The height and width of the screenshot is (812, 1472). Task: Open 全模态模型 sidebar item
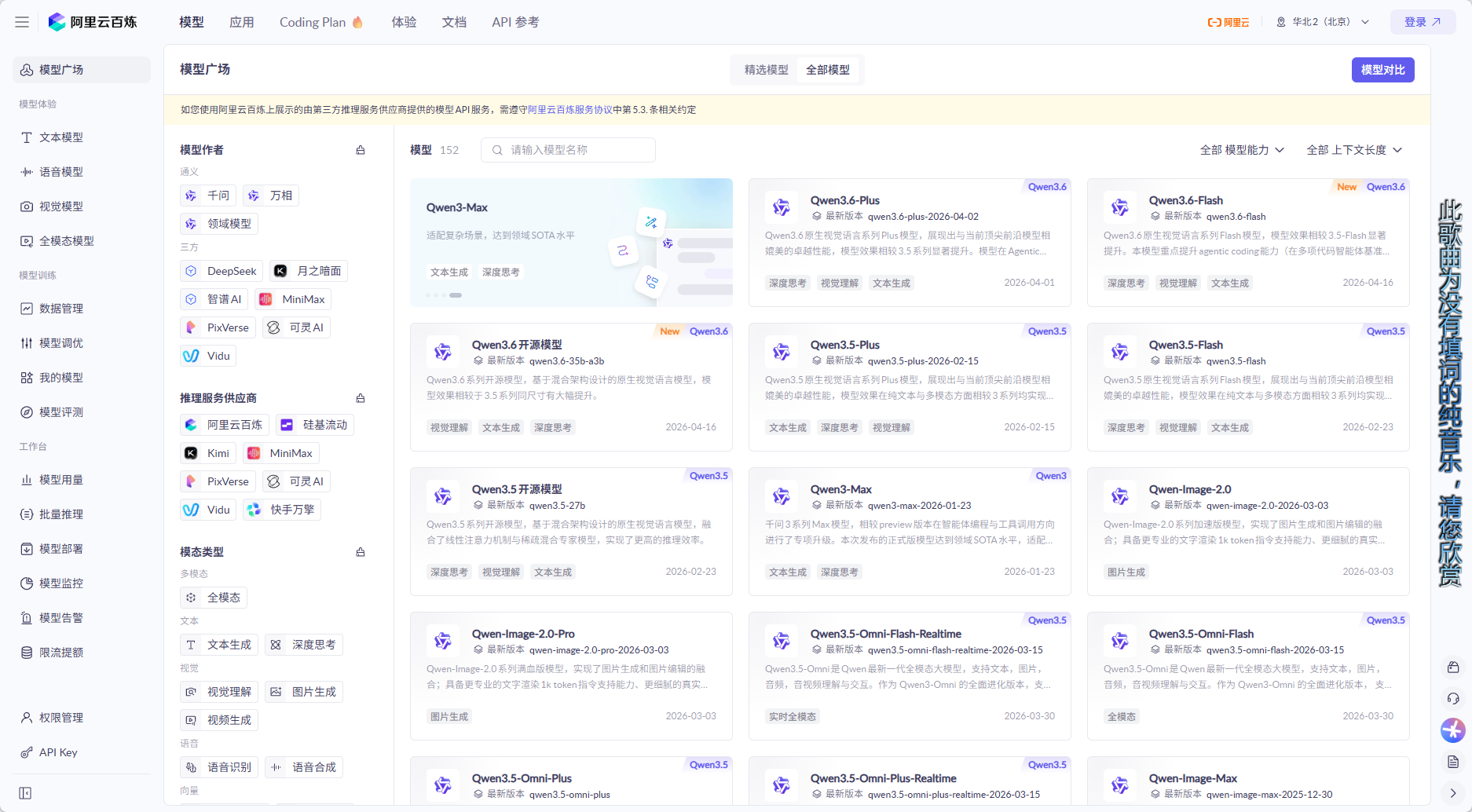tap(82, 241)
